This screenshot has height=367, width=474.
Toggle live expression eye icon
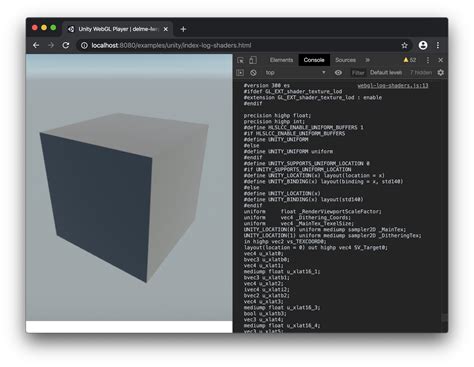tap(338, 73)
